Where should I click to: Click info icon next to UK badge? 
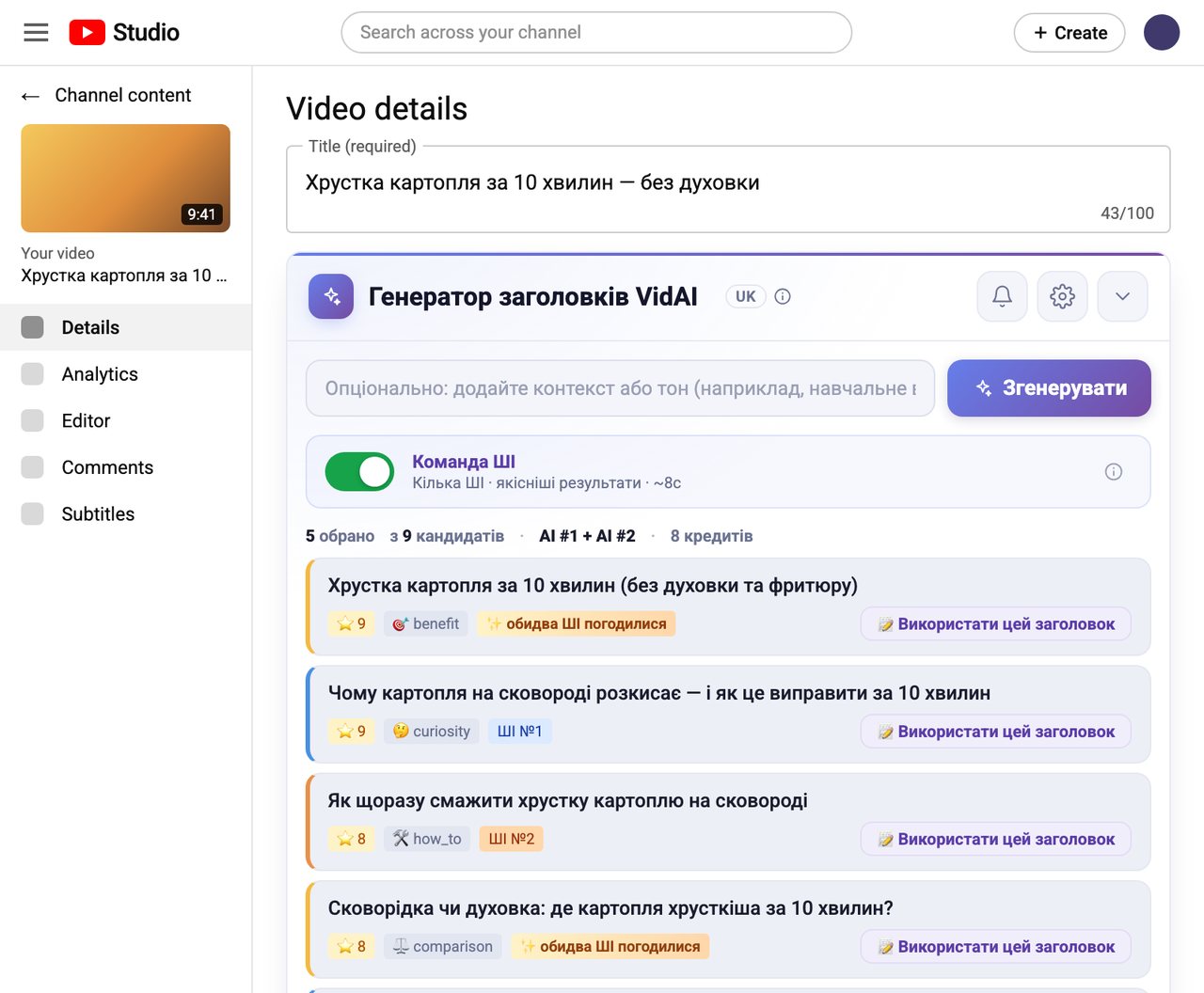pyautogui.click(x=783, y=297)
